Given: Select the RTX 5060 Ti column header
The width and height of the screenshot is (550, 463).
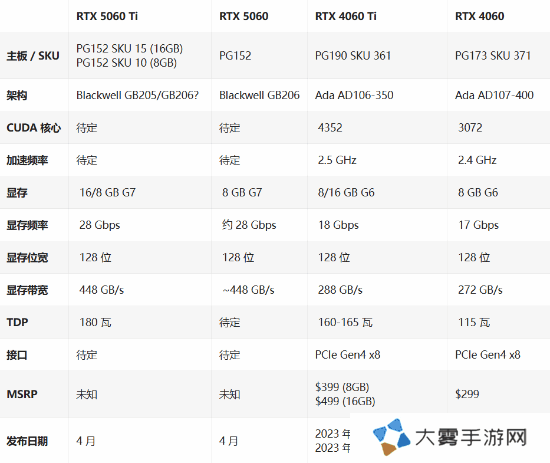Looking at the screenshot, I should (x=107, y=16).
